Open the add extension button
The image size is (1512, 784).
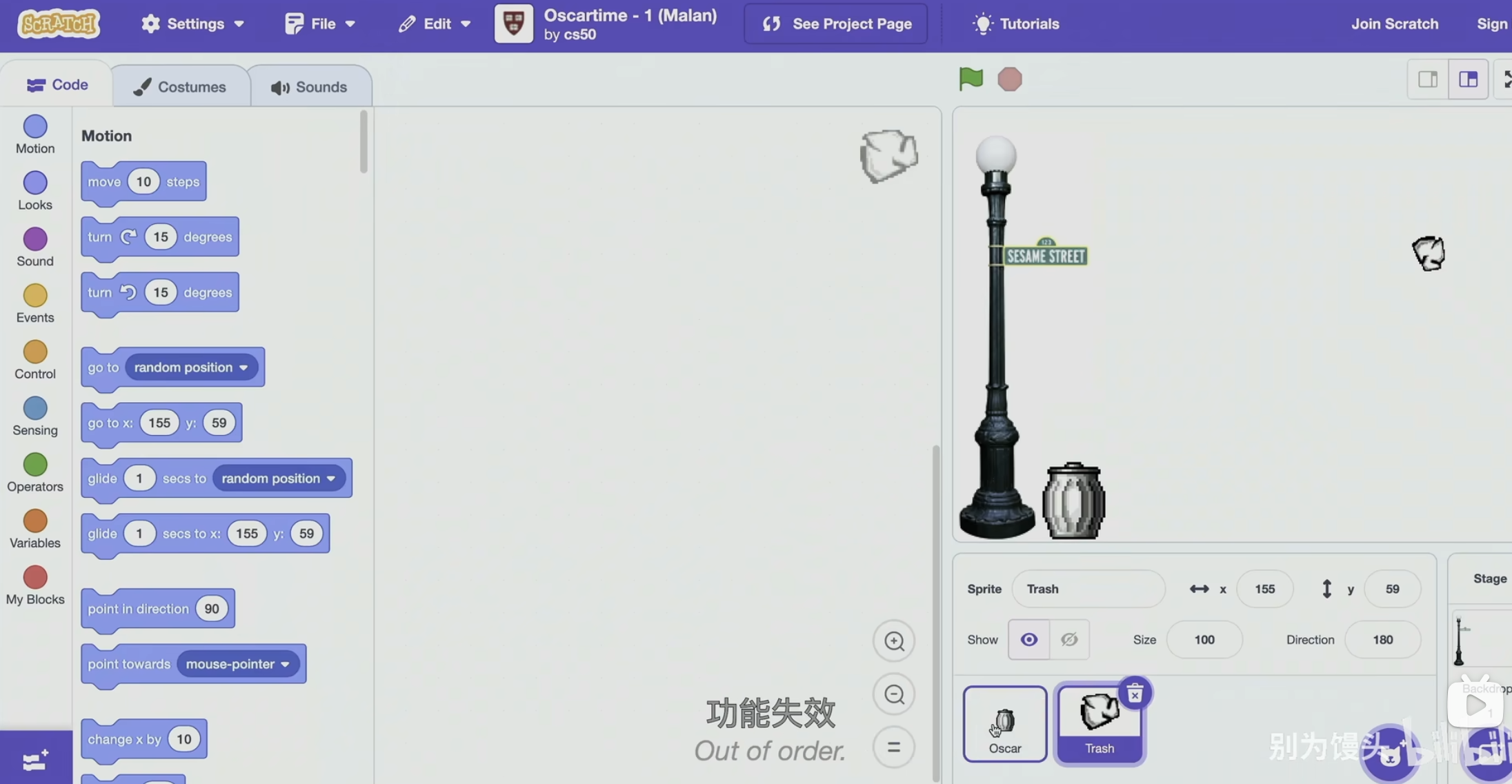(x=35, y=759)
